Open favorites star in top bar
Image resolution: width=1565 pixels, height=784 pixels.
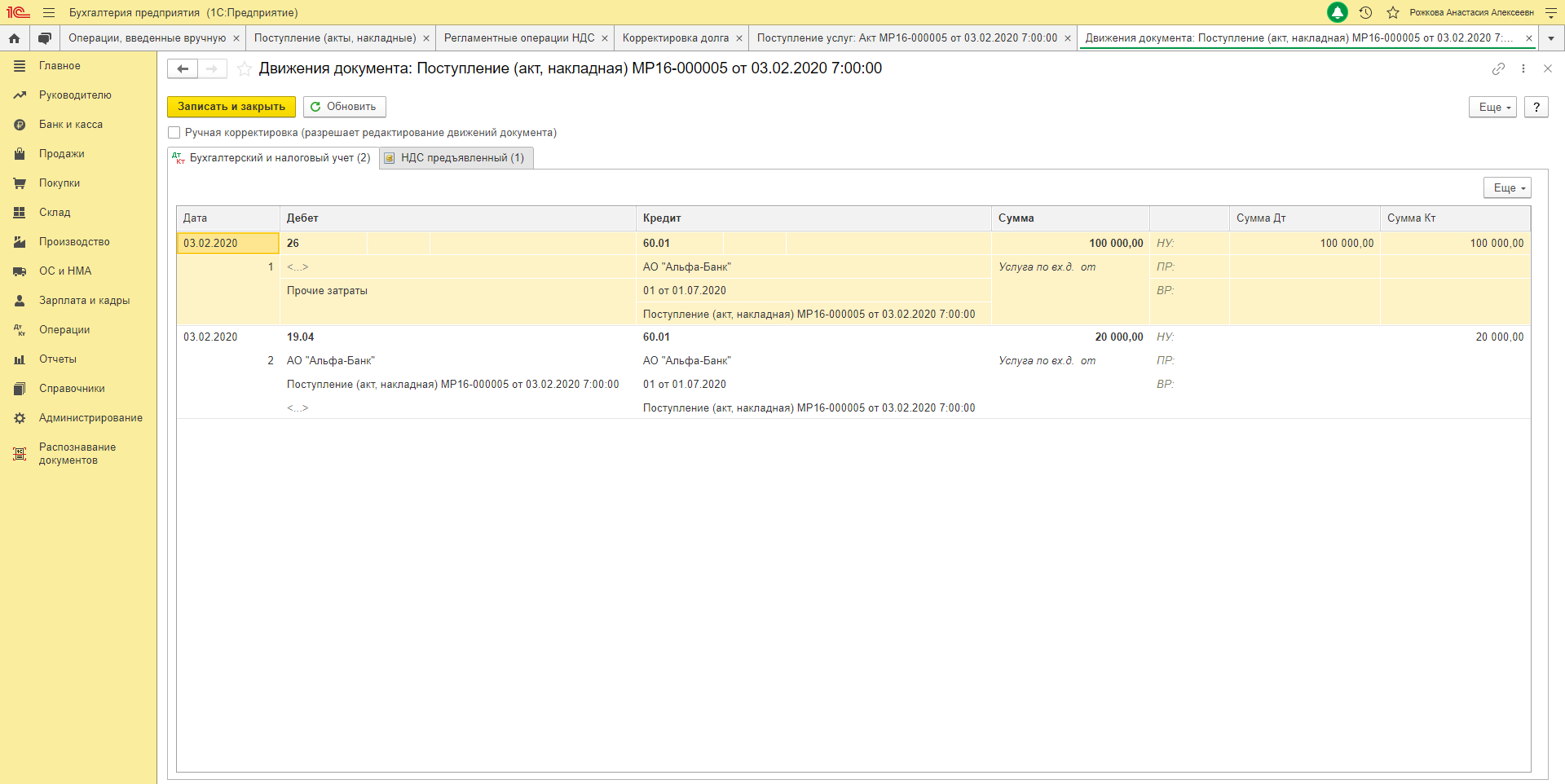1393,12
